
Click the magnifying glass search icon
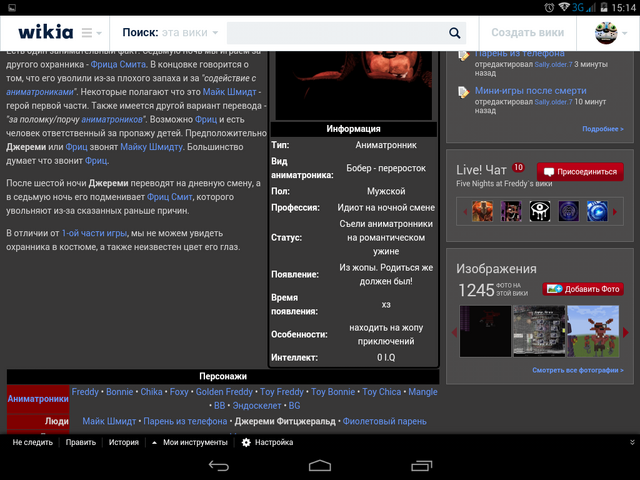click(454, 33)
